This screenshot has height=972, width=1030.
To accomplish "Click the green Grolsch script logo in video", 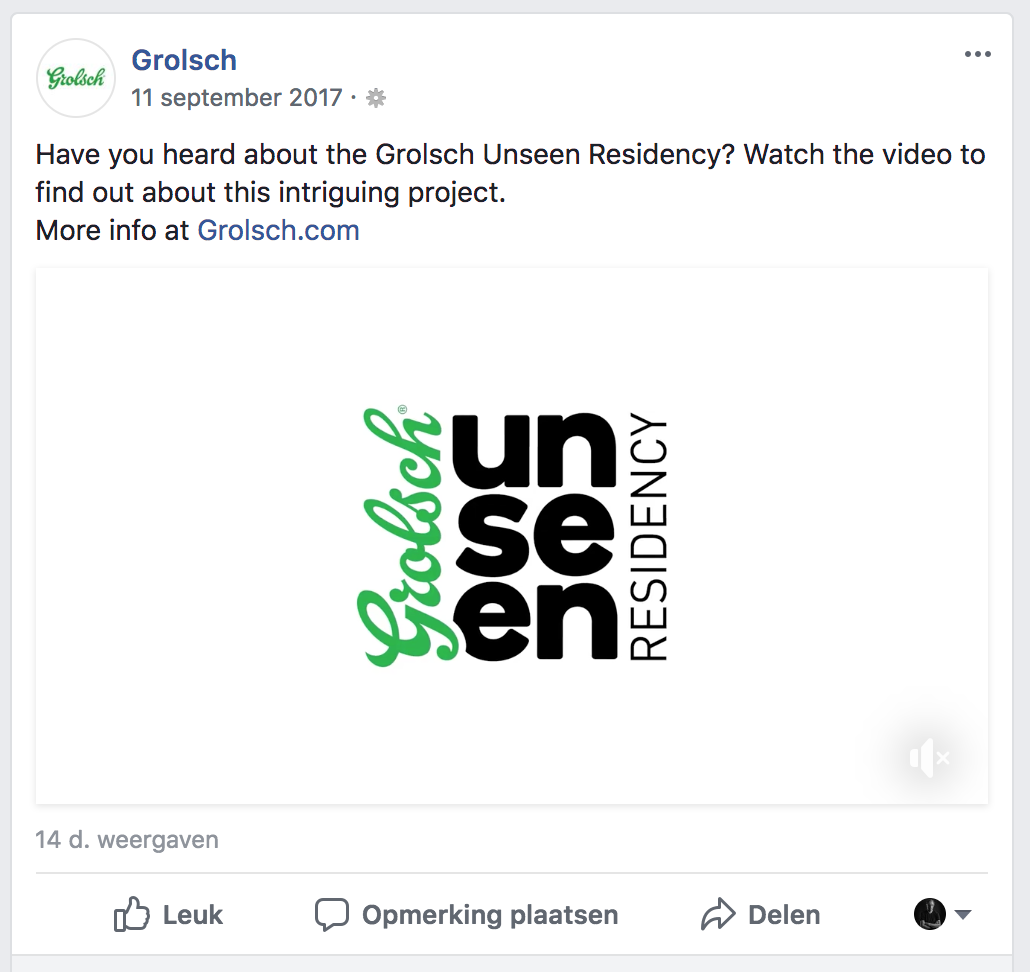I will 402,535.
